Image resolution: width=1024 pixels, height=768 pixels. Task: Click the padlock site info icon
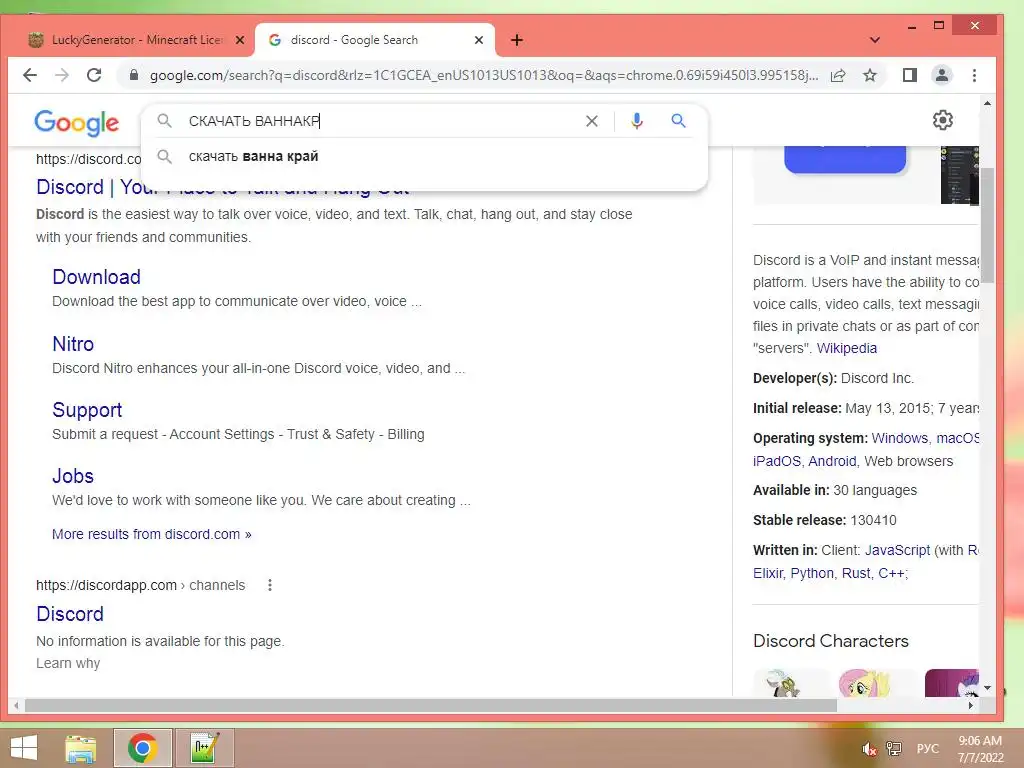(134, 75)
